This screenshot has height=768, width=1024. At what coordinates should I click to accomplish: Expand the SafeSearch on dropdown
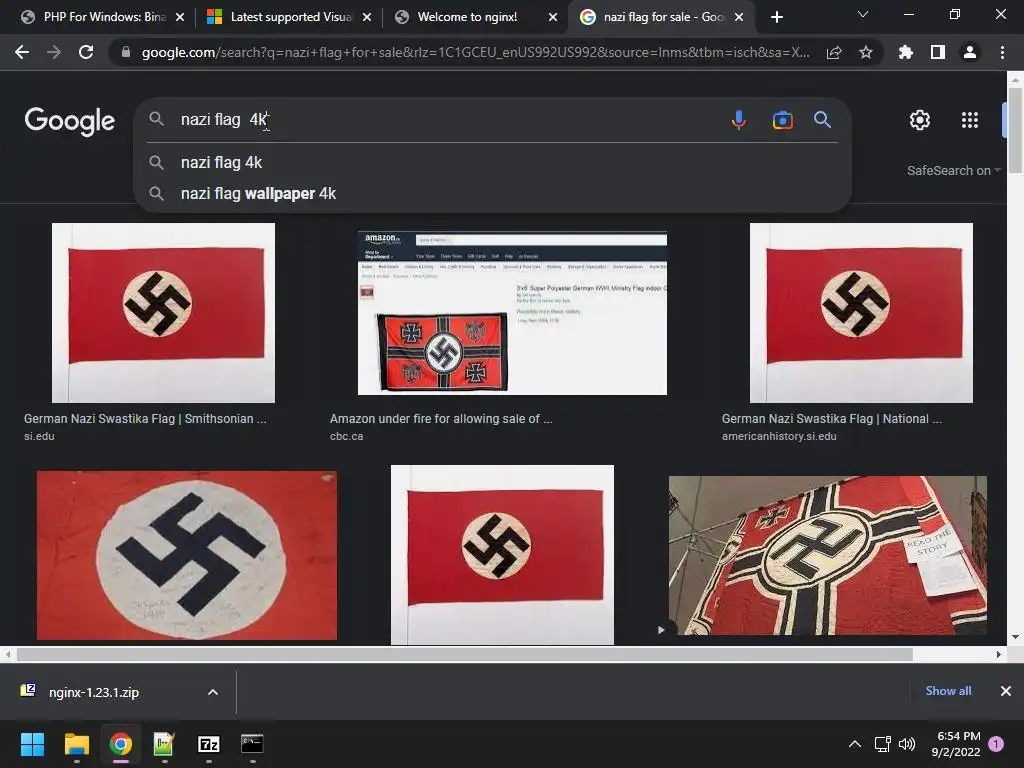tap(953, 170)
